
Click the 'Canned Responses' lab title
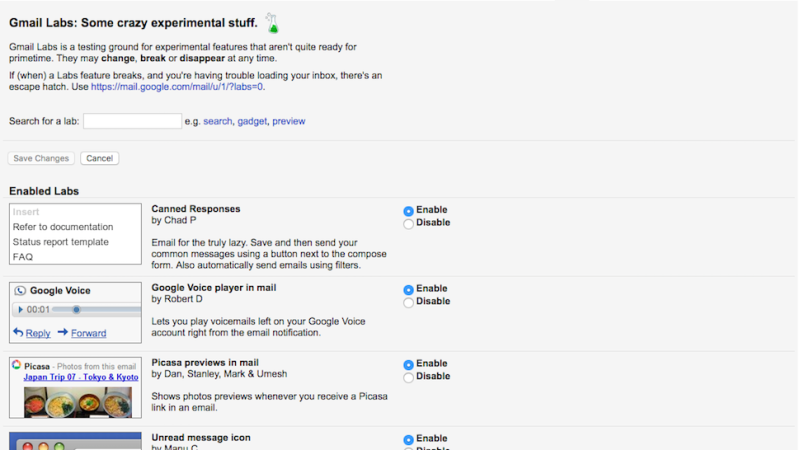click(x=195, y=209)
